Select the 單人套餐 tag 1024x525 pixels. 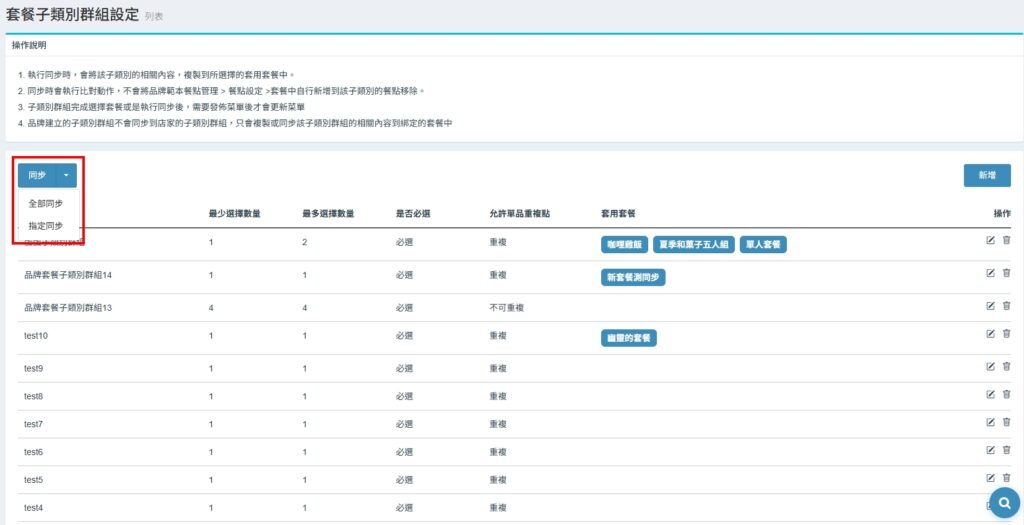tap(763, 244)
